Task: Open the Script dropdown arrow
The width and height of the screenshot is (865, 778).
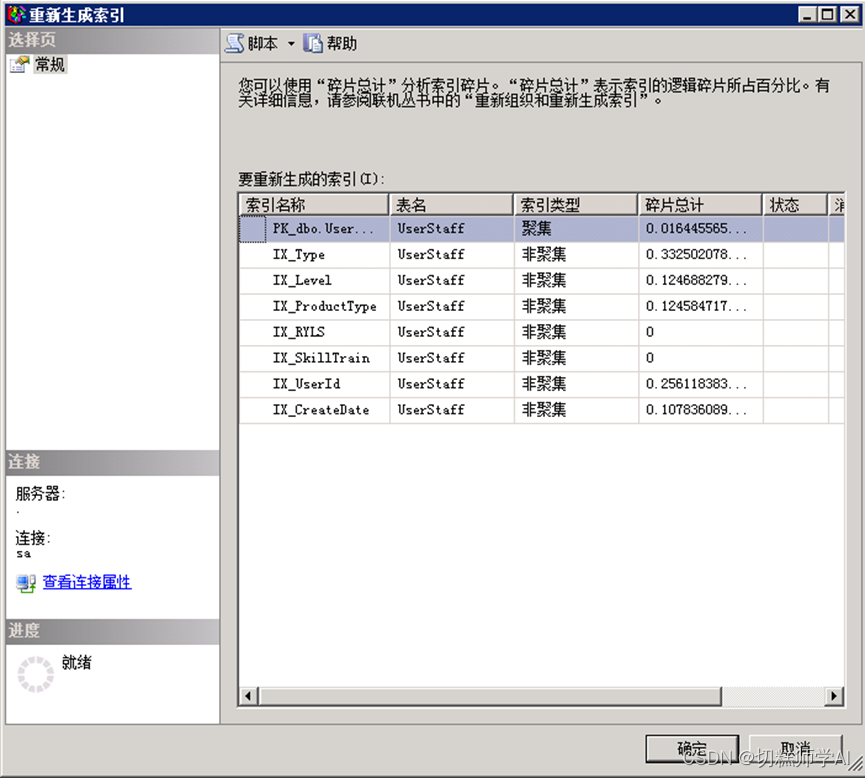Action: [x=291, y=44]
